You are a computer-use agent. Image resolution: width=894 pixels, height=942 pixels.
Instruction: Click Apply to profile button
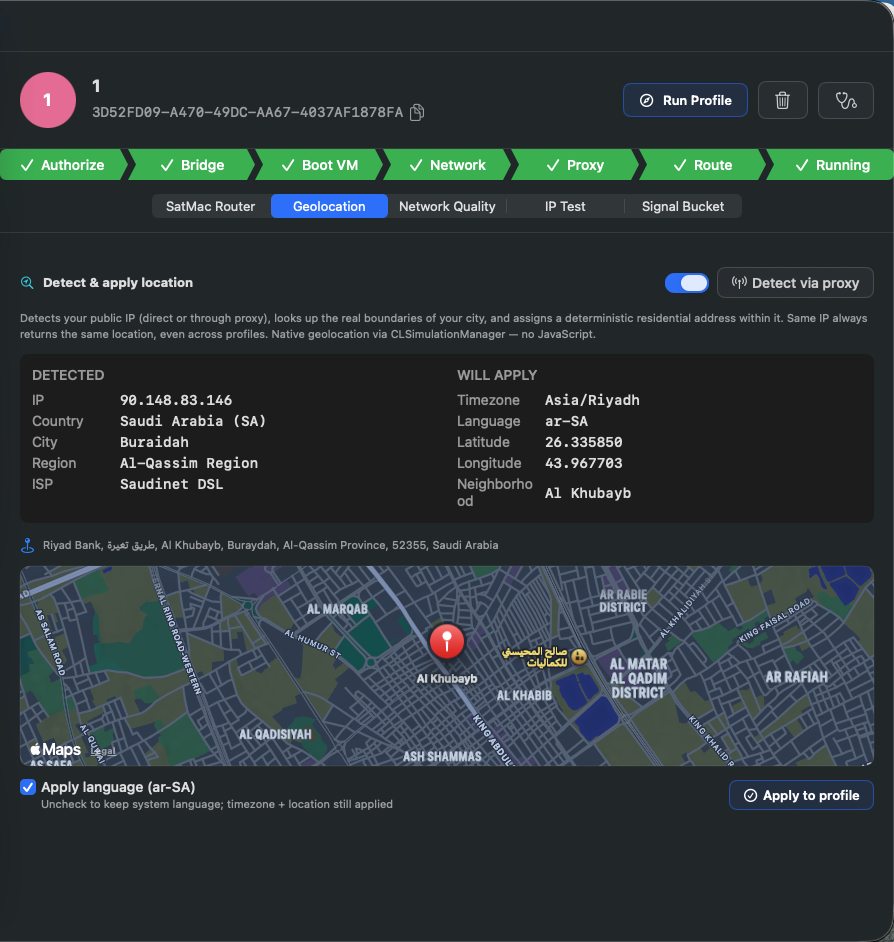point(801,795)
